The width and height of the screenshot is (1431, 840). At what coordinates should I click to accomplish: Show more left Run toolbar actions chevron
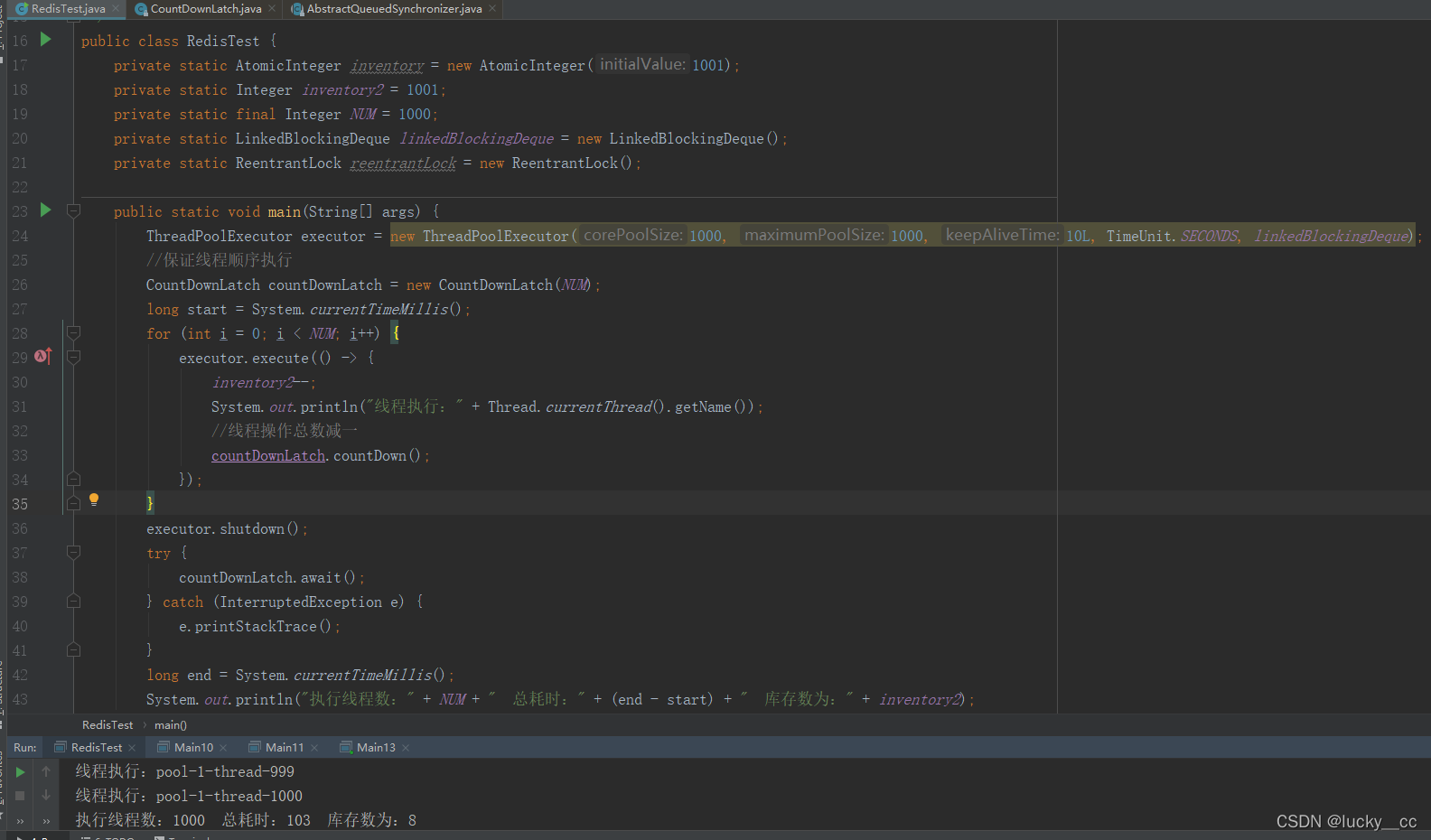(20, 821)
